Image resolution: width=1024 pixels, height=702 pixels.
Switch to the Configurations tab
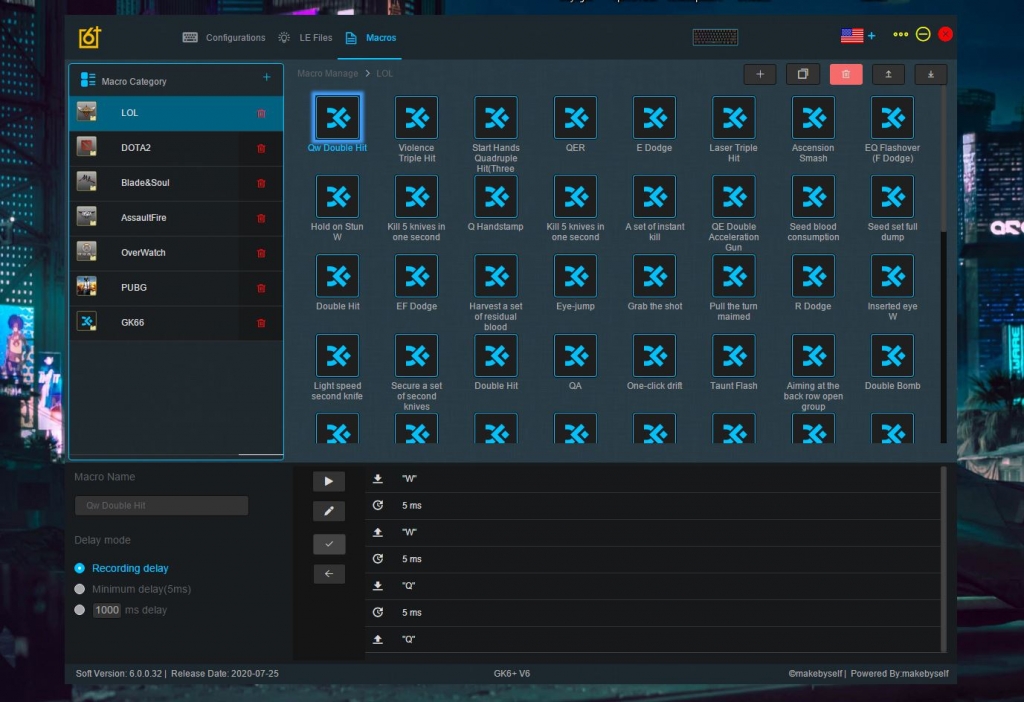tap(224, 38)
